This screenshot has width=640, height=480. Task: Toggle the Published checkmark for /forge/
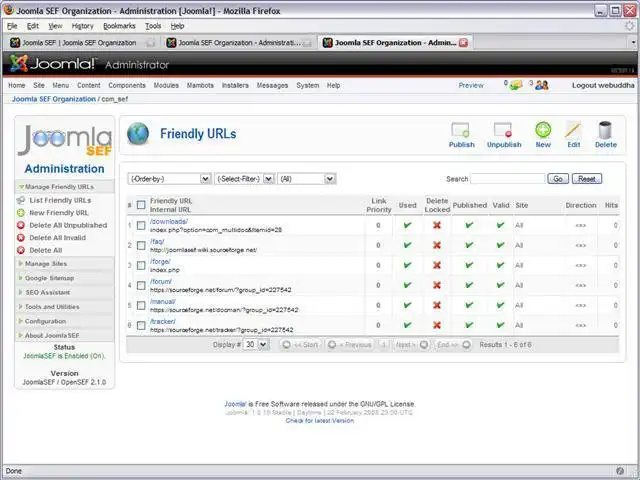pyautogui.click(x=469, y=265)
